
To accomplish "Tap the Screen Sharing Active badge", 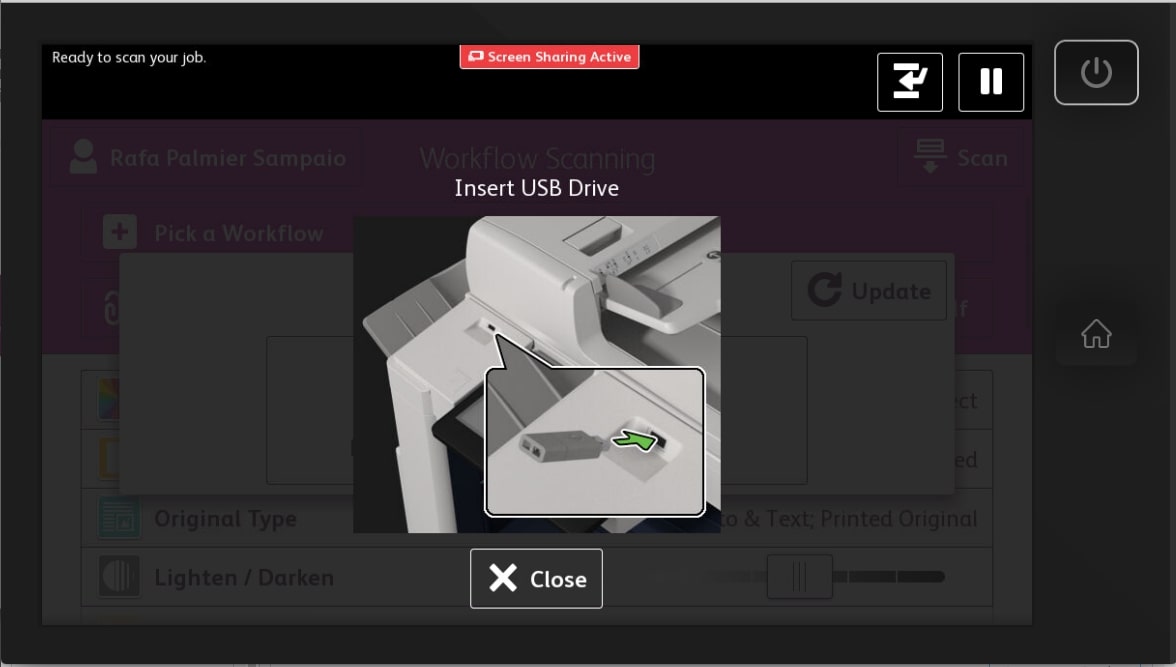I will tap(549, 57).
